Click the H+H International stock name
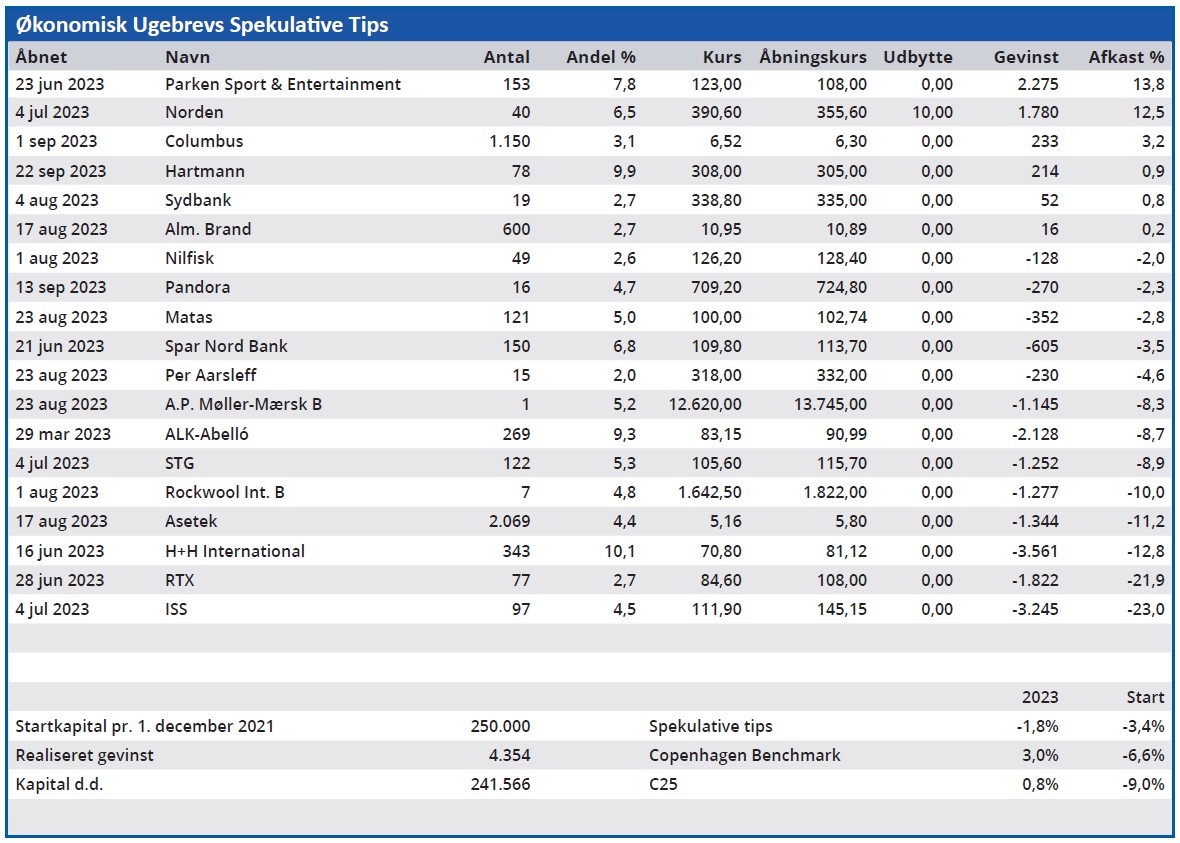 coord(235,551)
